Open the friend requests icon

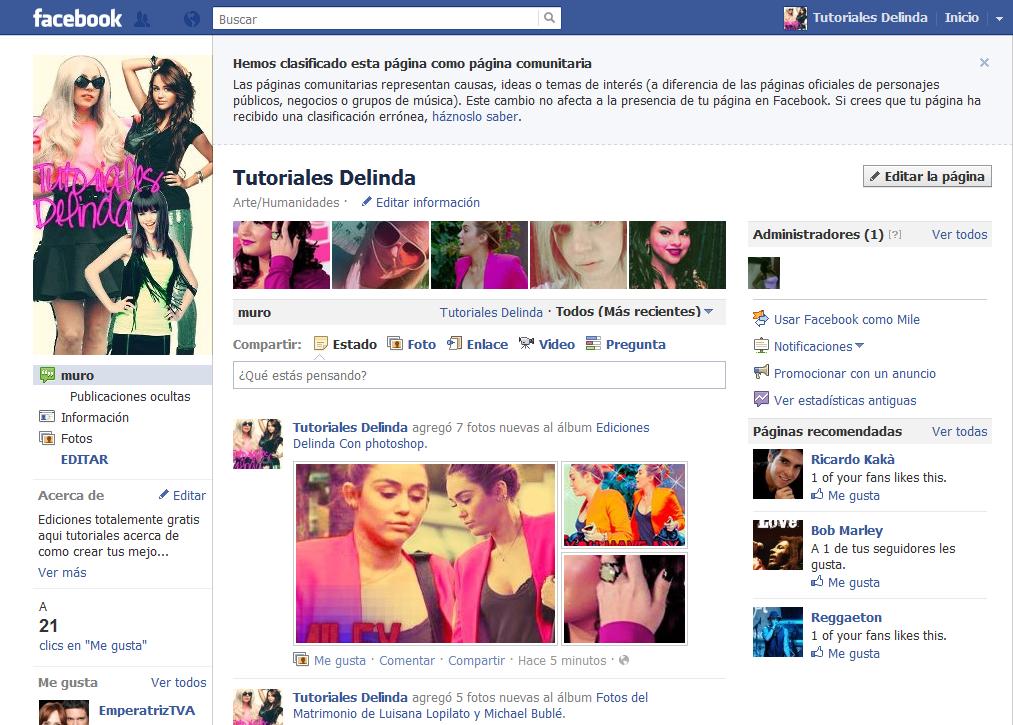coord(142,19)
